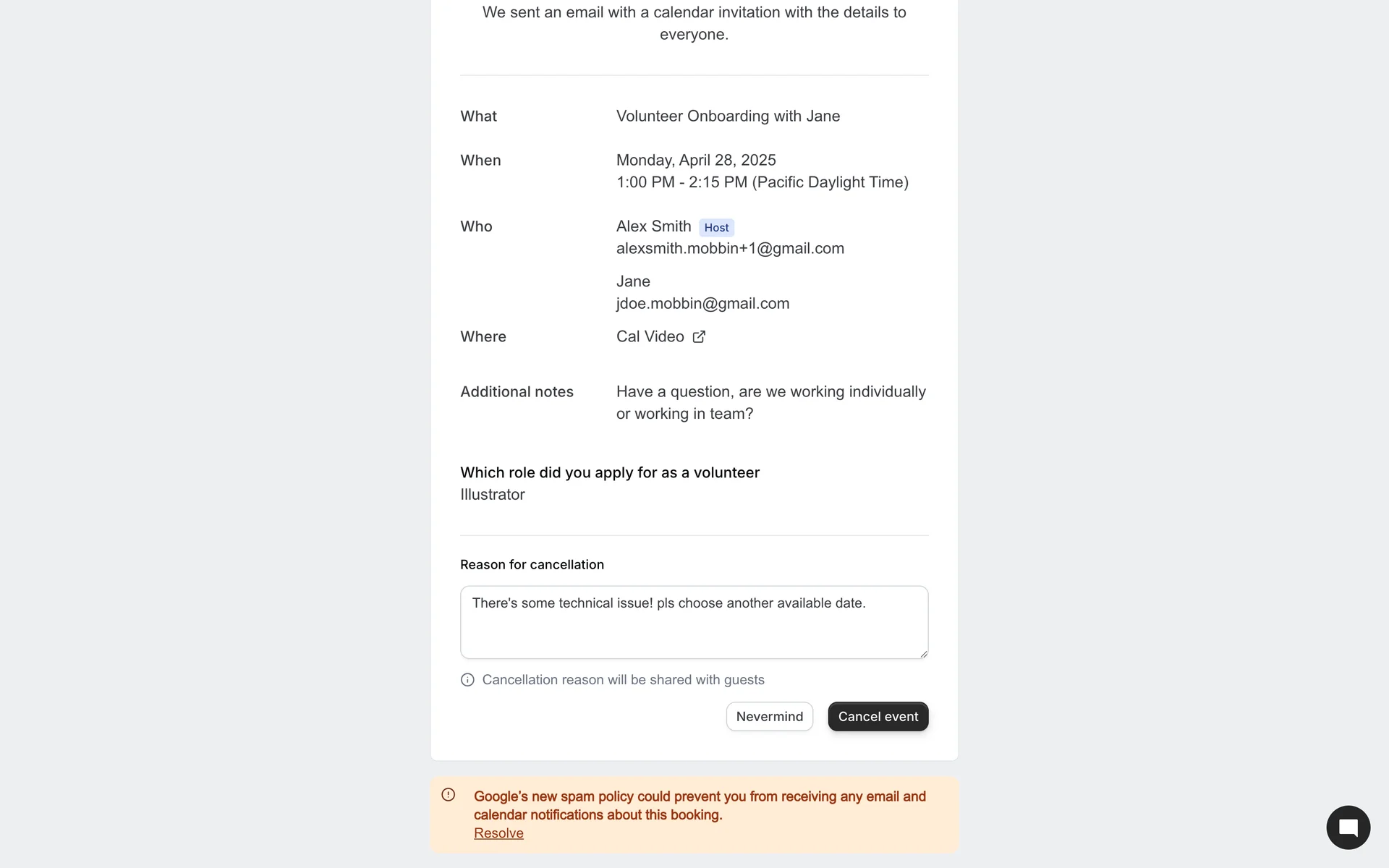Click the Cal Video location link
This screenshot has width=1389, height=868.
click(x=650, y=337)
